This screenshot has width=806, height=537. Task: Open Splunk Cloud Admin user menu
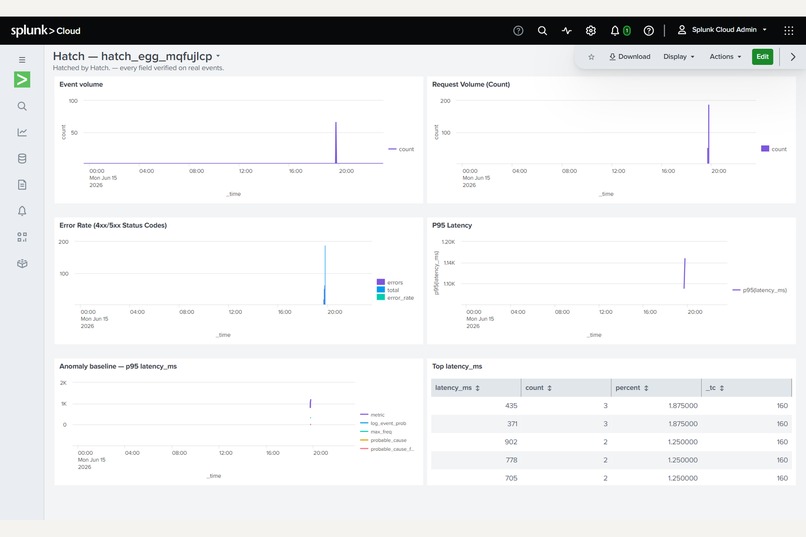tap(722, 30)
